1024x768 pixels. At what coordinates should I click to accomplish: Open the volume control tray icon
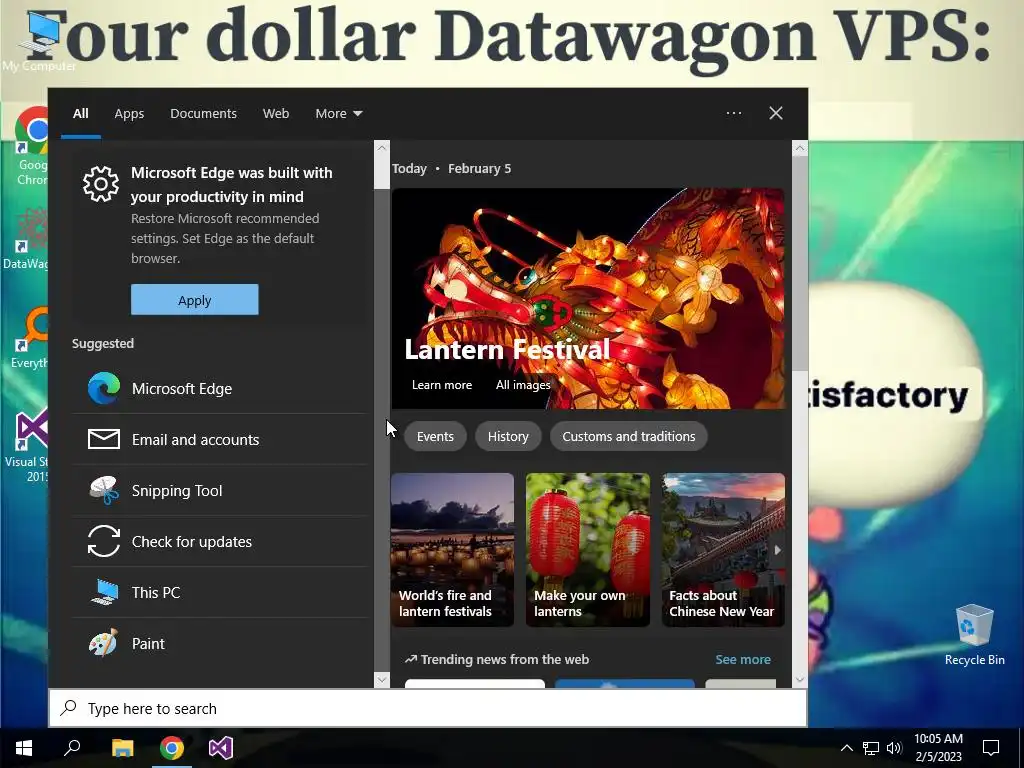pyautogui.click(x=895, y=748)
